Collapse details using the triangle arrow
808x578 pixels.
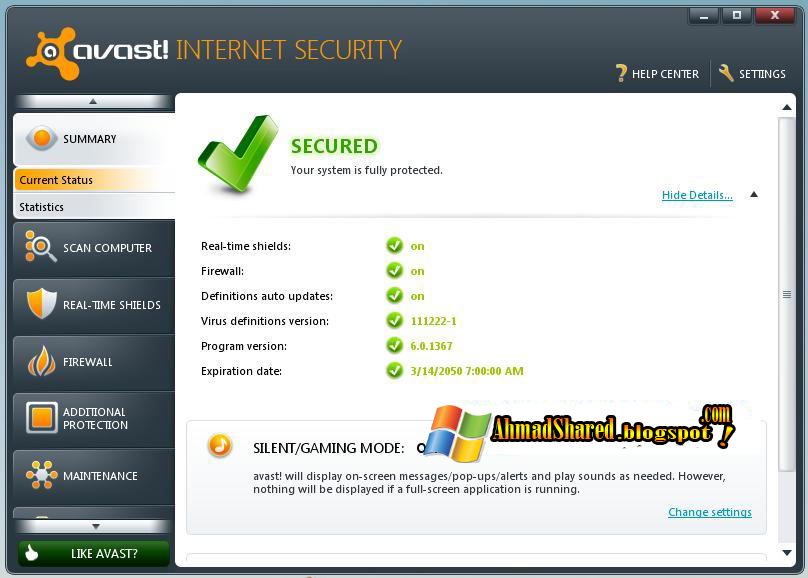754,195
